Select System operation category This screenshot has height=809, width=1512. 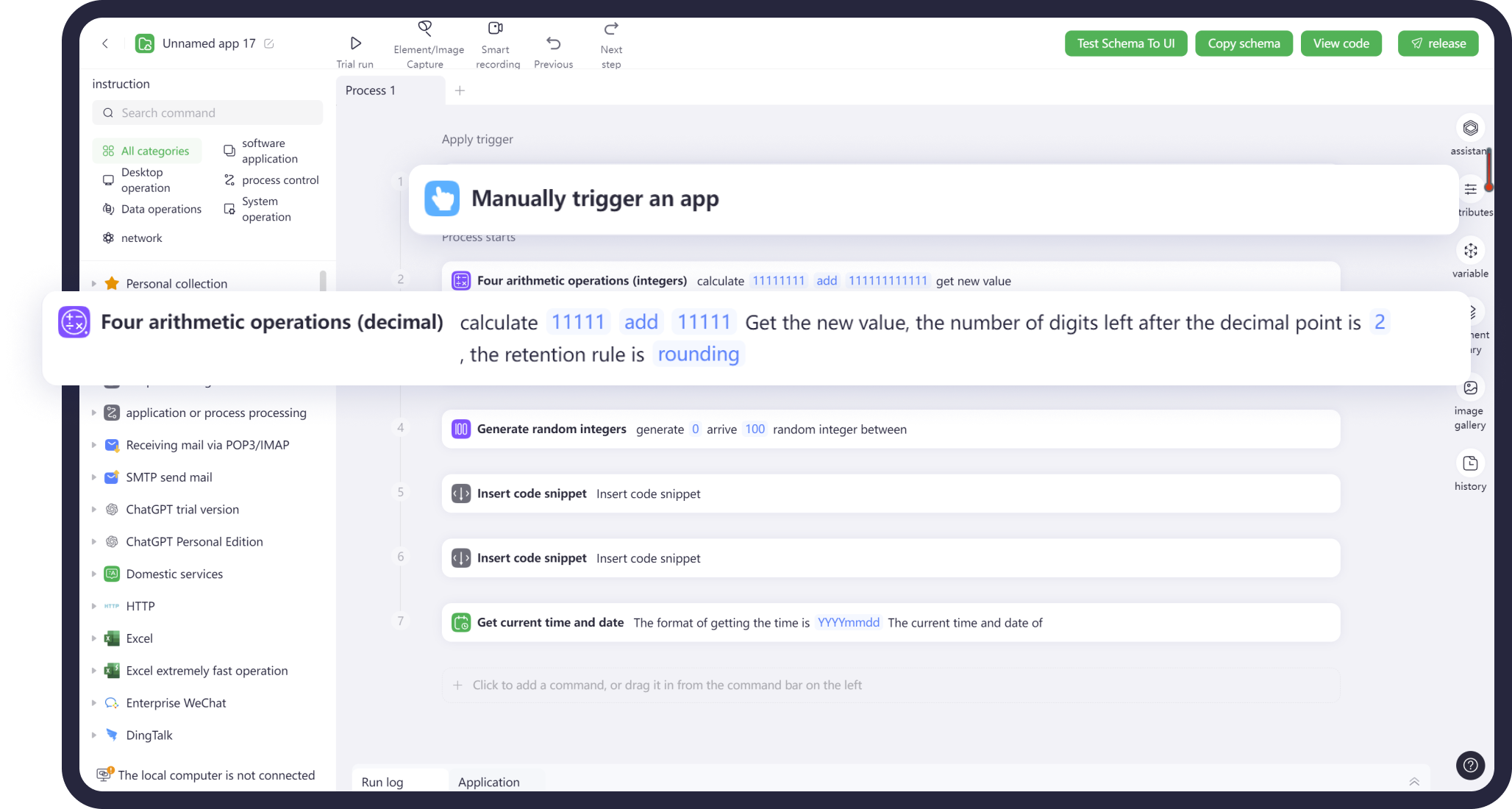(258, 209)
